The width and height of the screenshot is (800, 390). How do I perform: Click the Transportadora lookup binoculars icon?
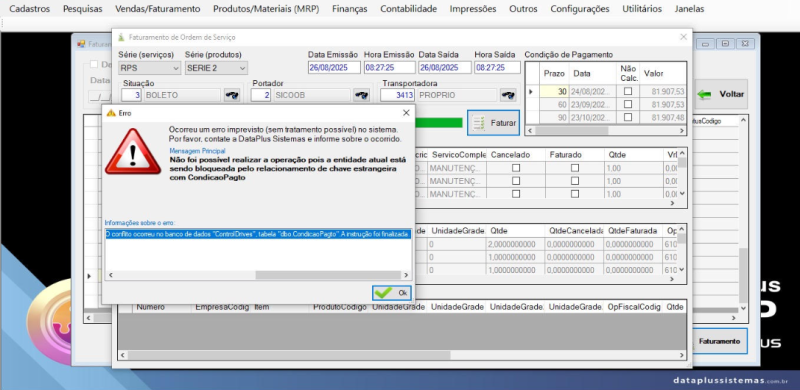click(x=508, y=95)
